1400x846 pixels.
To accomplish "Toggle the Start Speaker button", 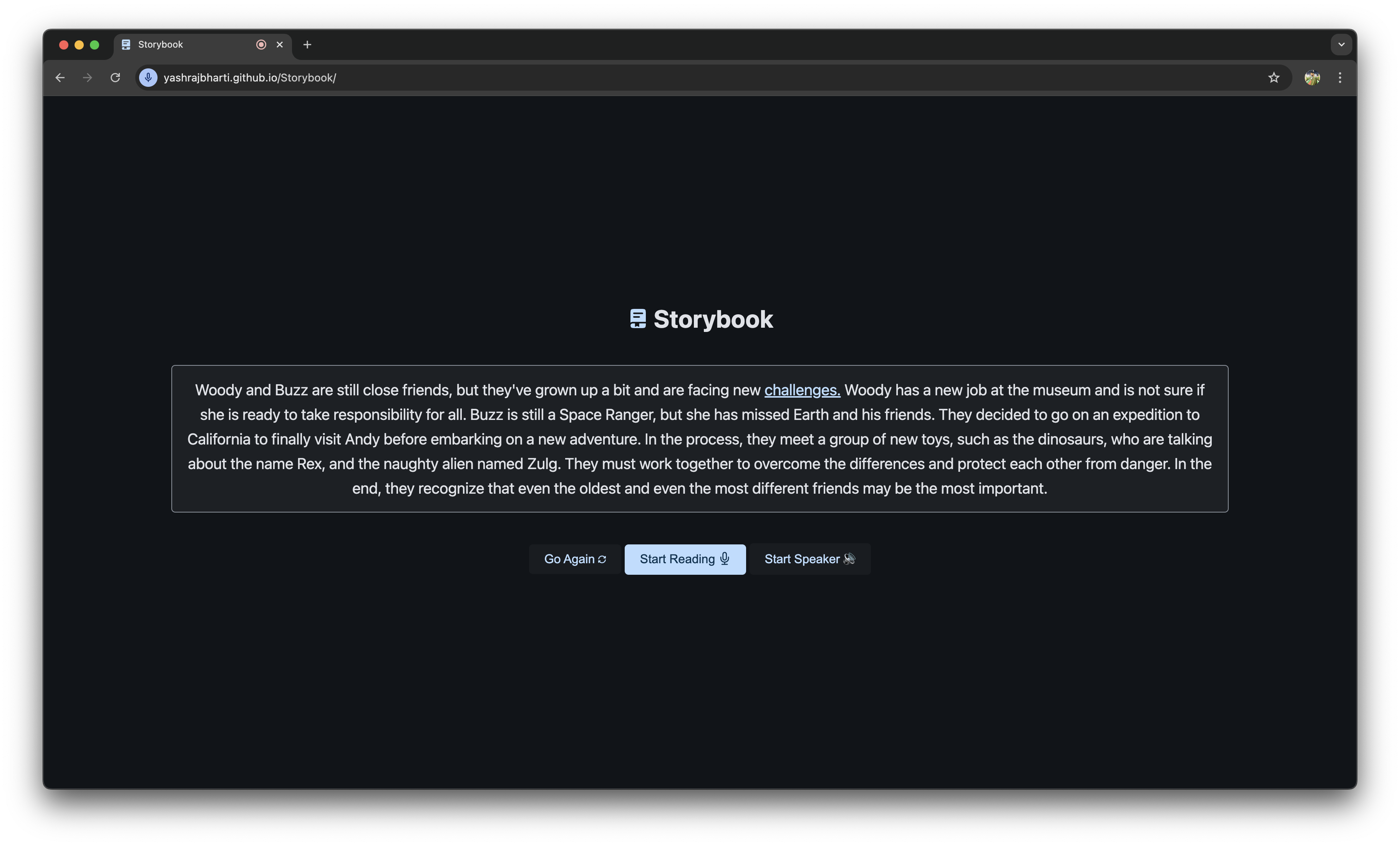I will tap(809, 559).
